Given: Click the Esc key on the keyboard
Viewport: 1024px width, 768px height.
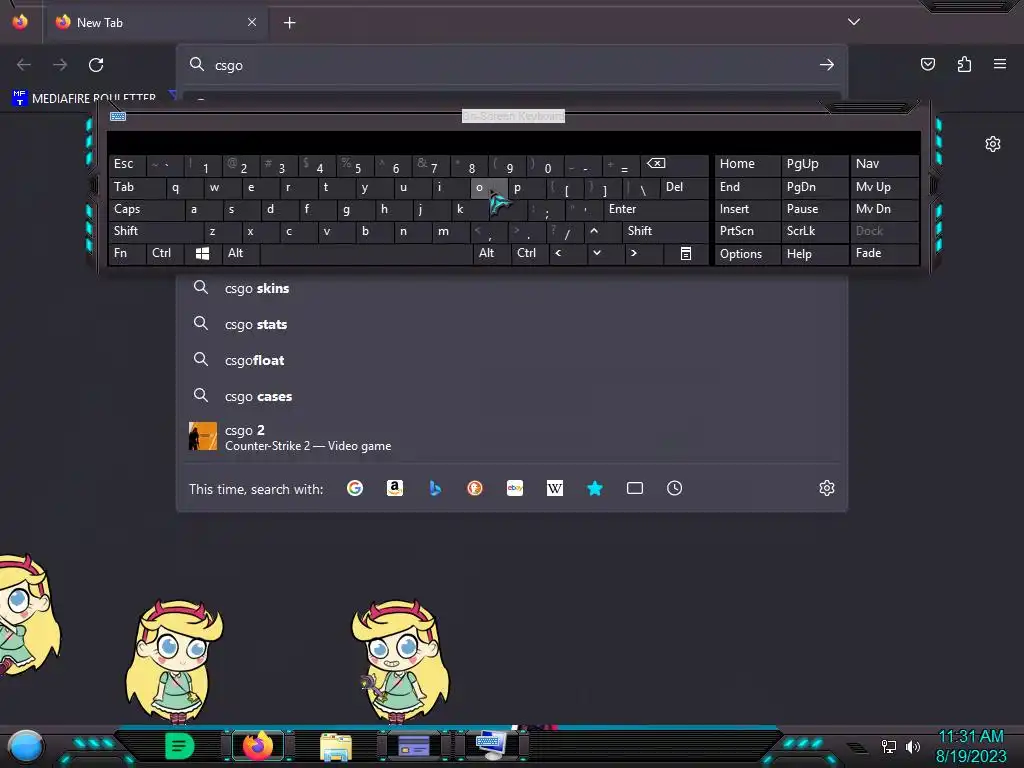Looking at the screenshot, I should click(x=127, y=165).
